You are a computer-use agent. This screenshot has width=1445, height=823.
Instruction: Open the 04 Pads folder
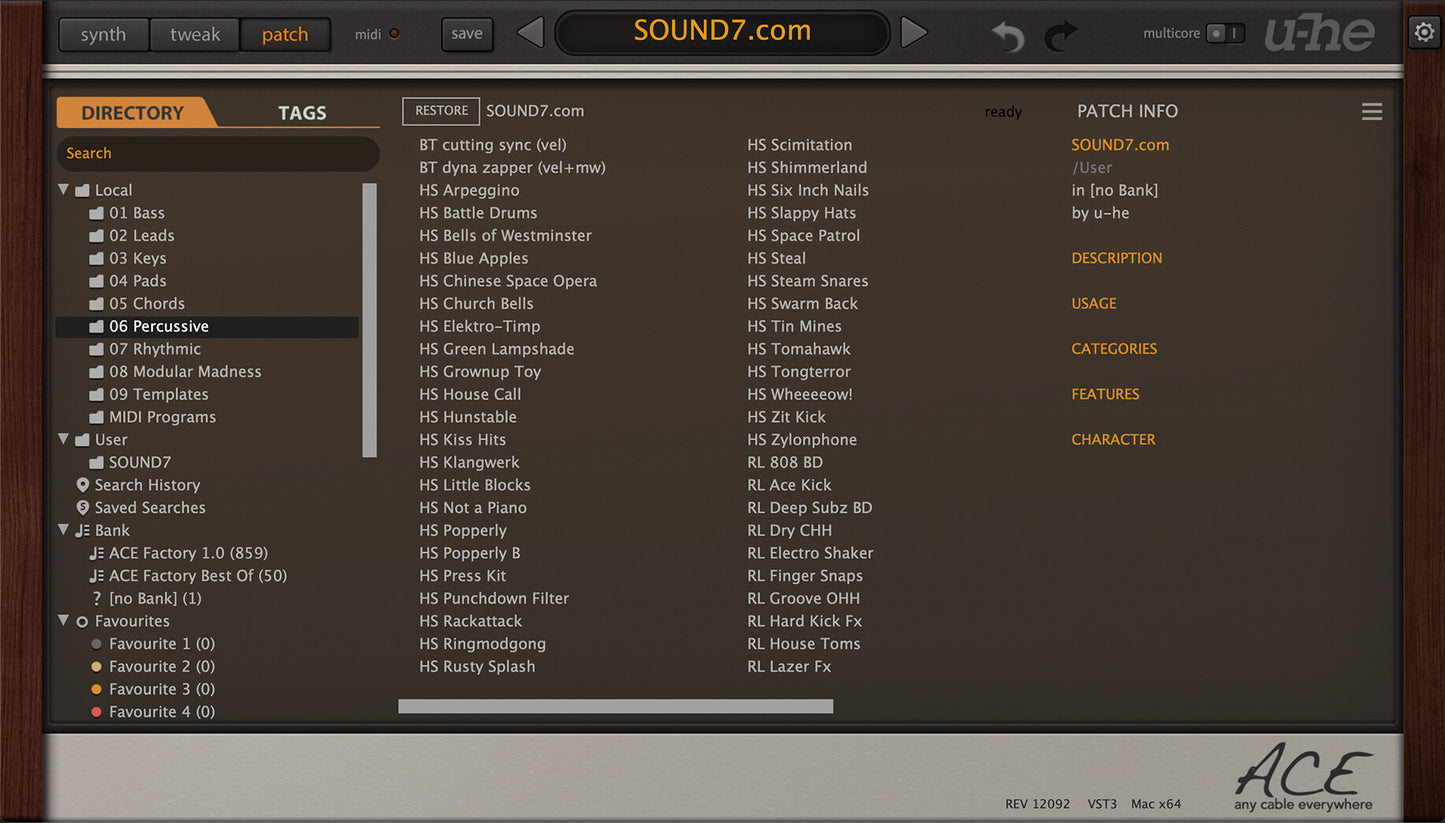click(x=138, y=281)
